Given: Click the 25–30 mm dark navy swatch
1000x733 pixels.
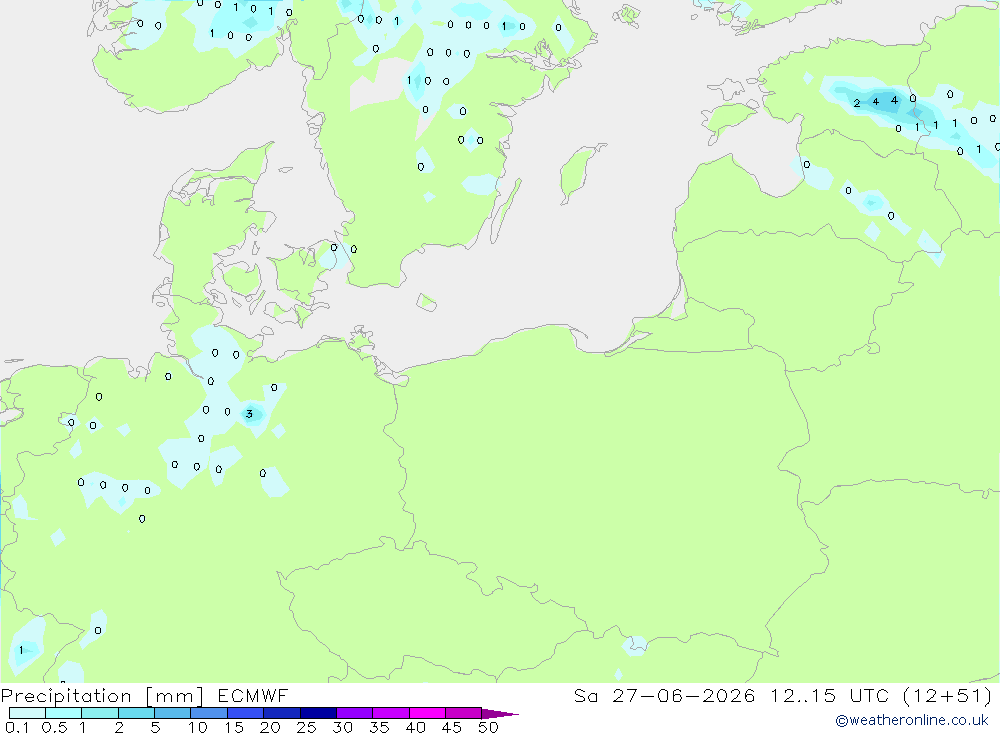Looking at the screenshot, I should tap(318, 713).
